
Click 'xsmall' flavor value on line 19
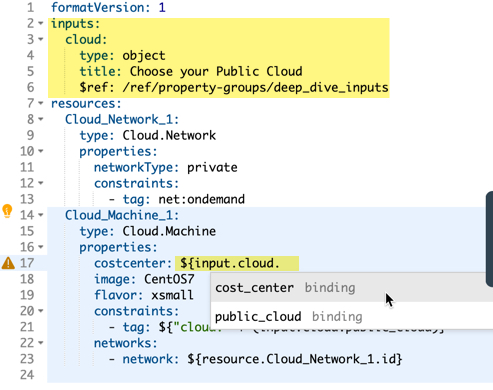point(173,295)
